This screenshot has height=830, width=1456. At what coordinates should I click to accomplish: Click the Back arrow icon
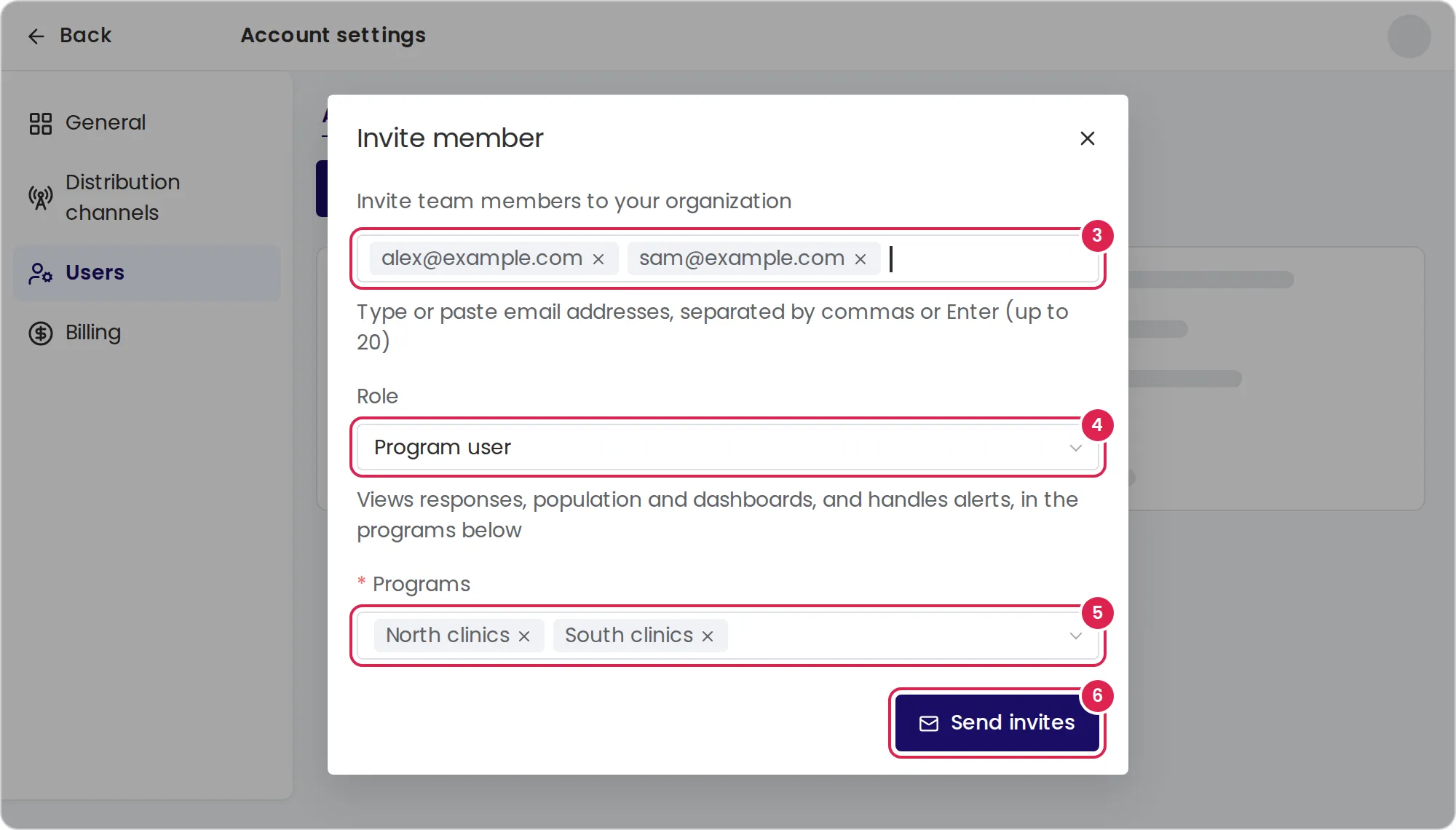click(36, 36)
